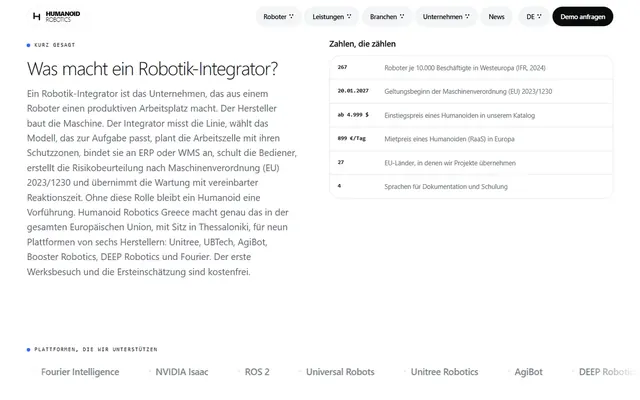Open the DE language selector
Viewport: 640px width, 400px height.
(x=534, y=17)
